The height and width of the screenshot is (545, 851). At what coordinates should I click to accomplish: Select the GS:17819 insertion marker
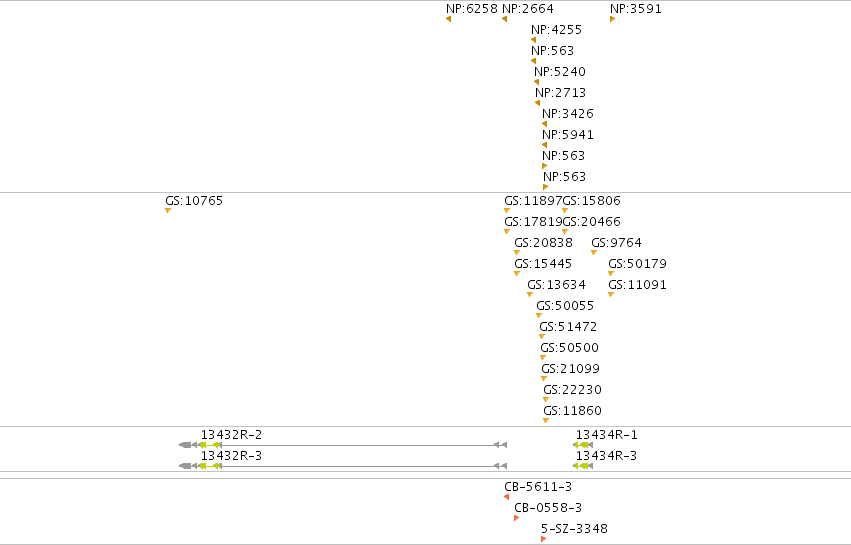pos(507,232)
